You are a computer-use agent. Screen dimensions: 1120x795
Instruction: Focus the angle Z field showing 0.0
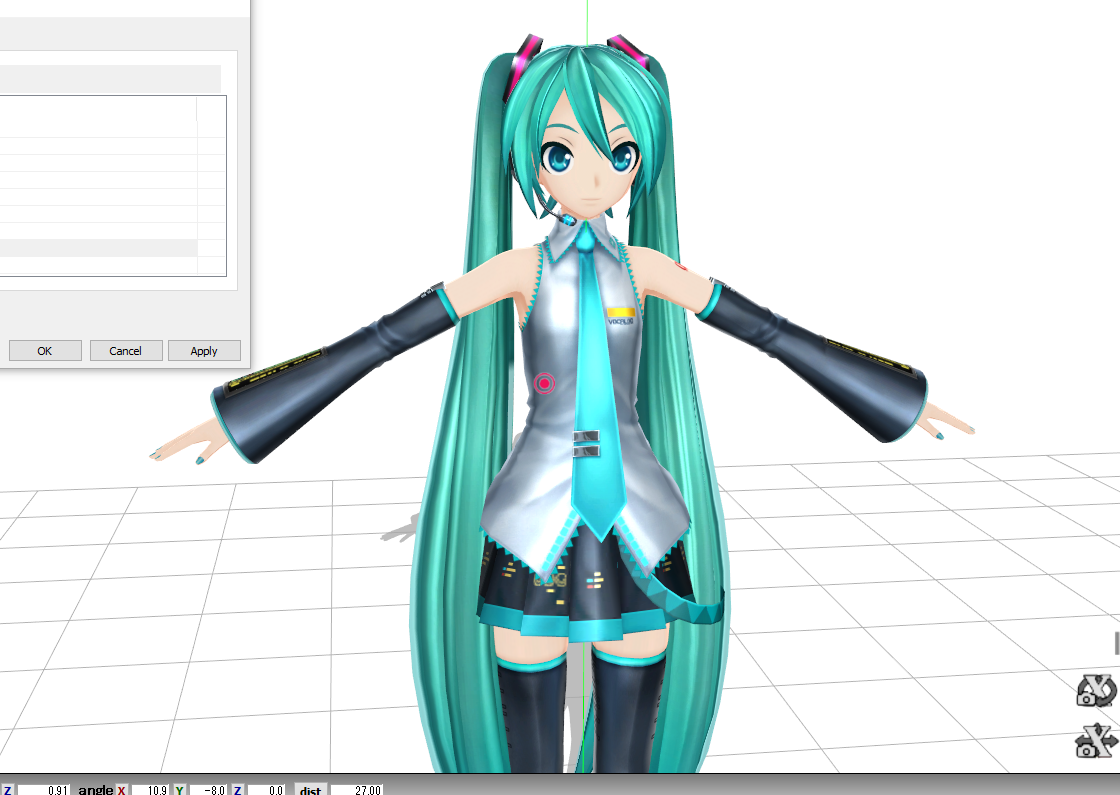click(x=266, y=790)
